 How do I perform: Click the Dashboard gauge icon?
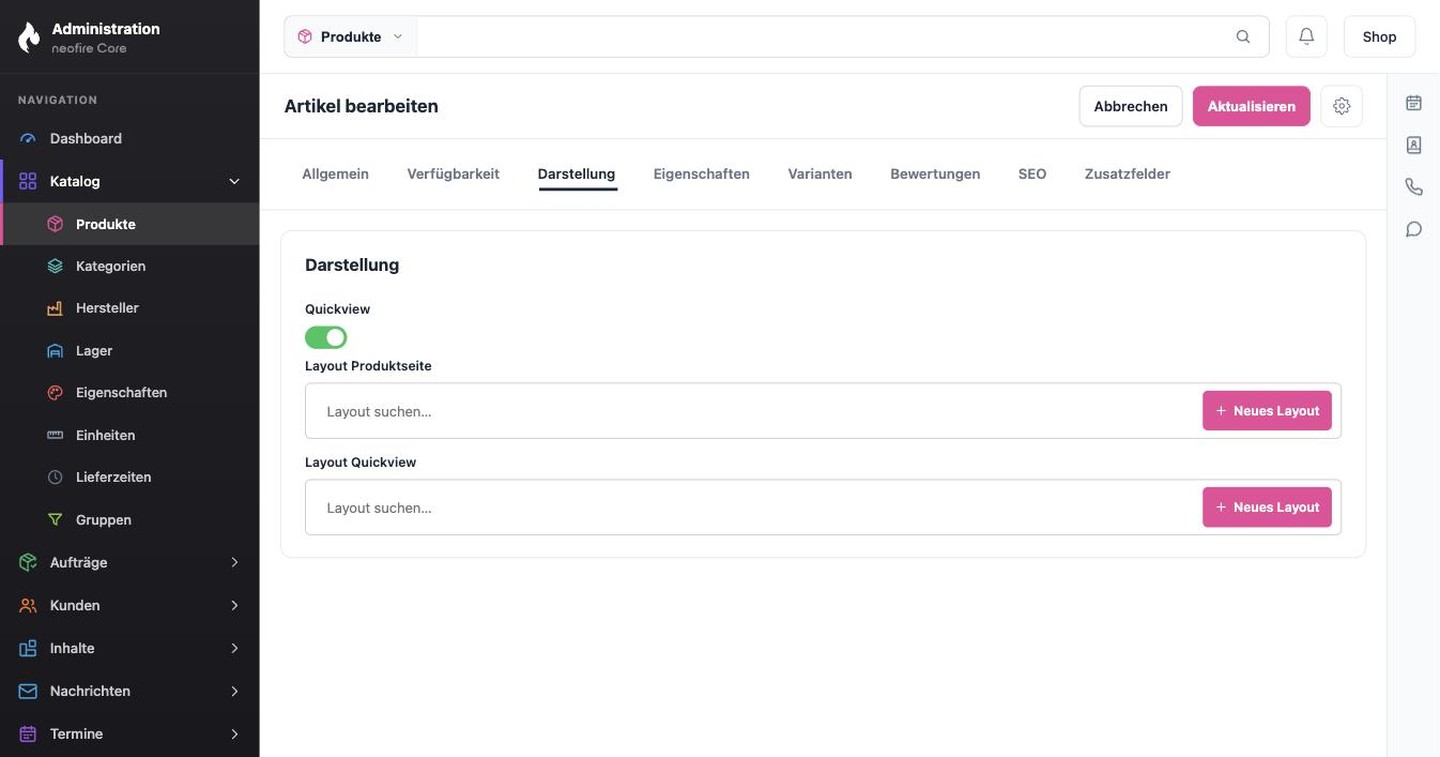pyautogui.click(x=28, y=139)
